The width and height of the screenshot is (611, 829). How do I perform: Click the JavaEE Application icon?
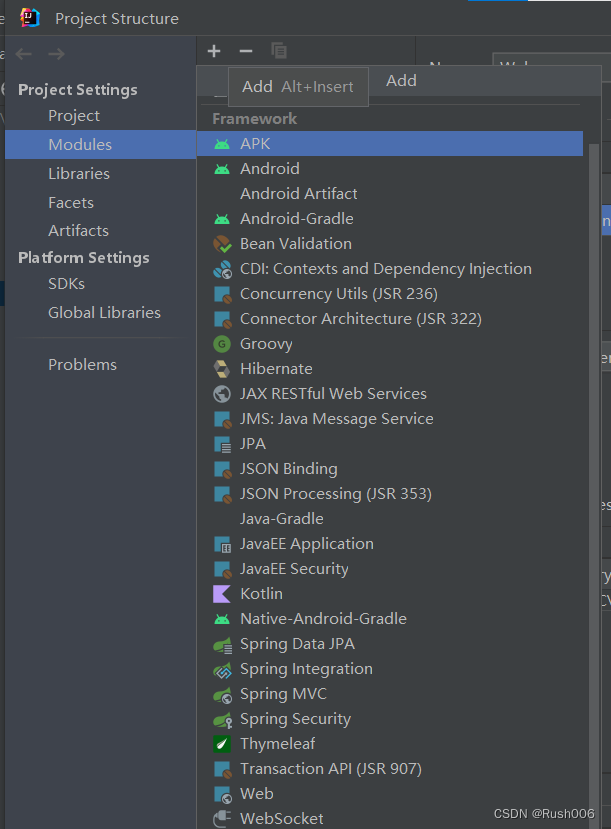(222, 545)
